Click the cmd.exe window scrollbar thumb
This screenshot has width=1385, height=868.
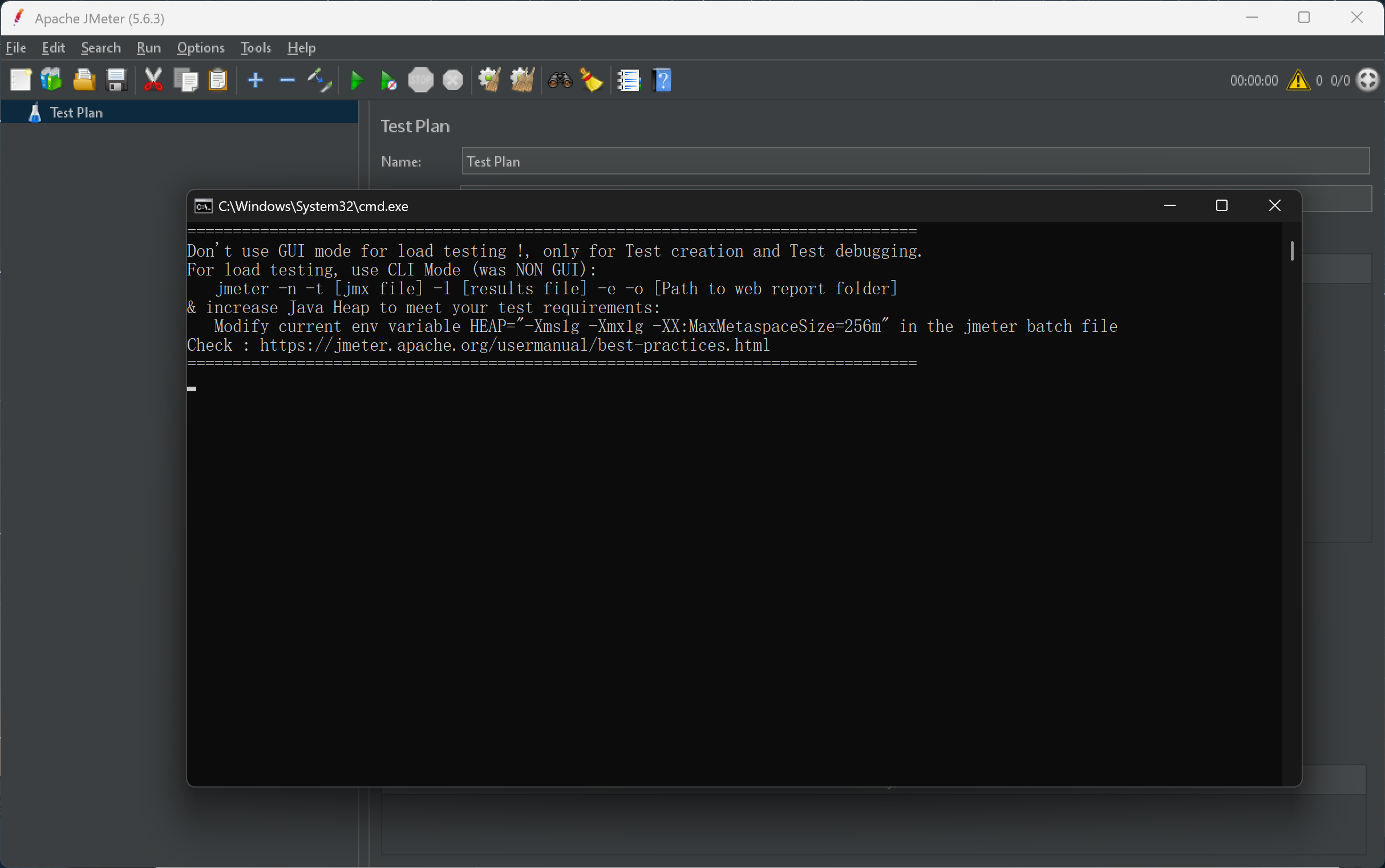pyautogui.click(x=1292, y=251)
